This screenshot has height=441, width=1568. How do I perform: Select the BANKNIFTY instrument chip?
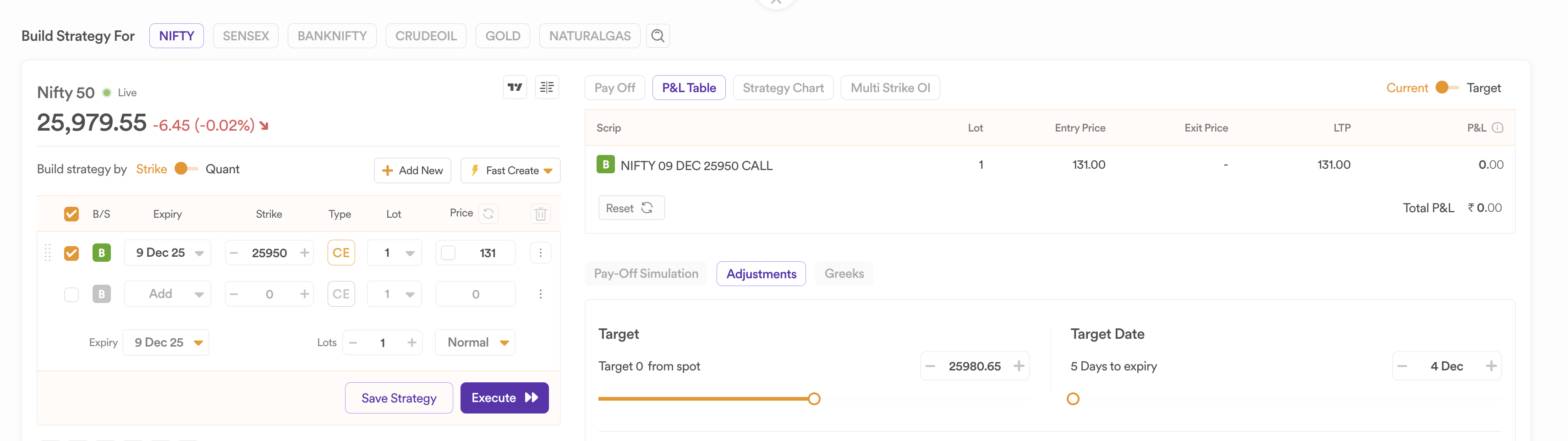pos(332,36)
